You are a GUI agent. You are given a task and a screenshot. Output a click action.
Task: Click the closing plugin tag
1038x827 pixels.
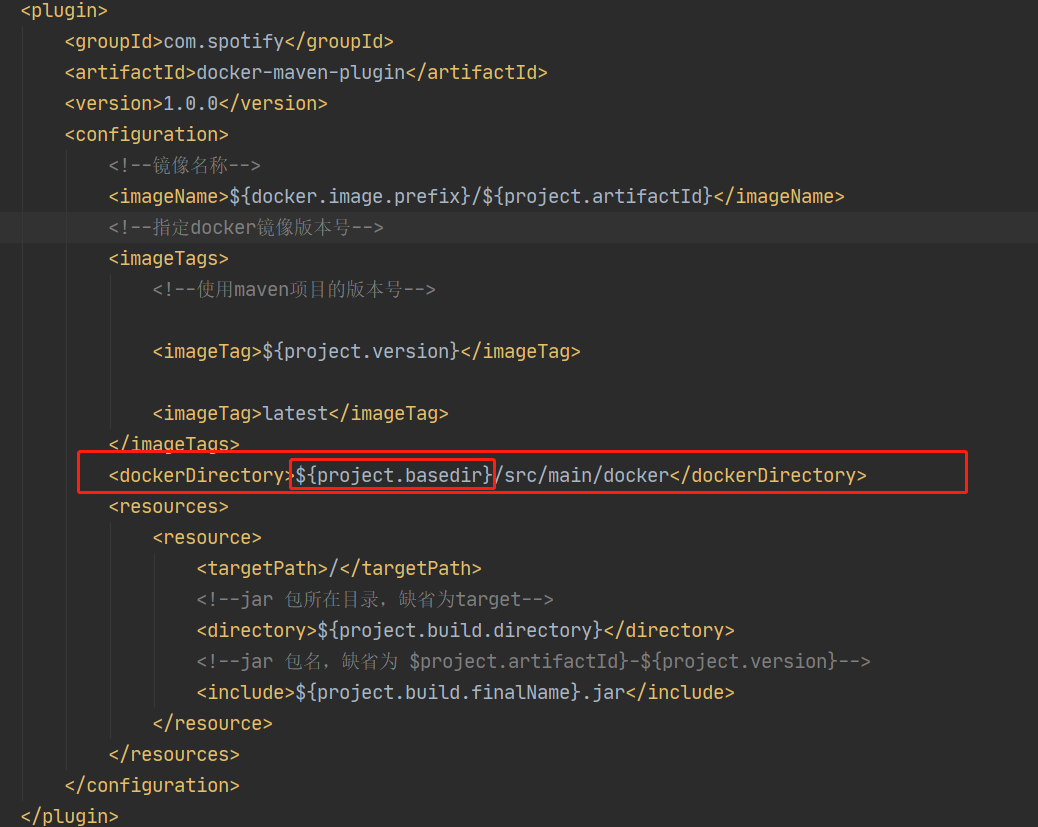tap(68, 815)
